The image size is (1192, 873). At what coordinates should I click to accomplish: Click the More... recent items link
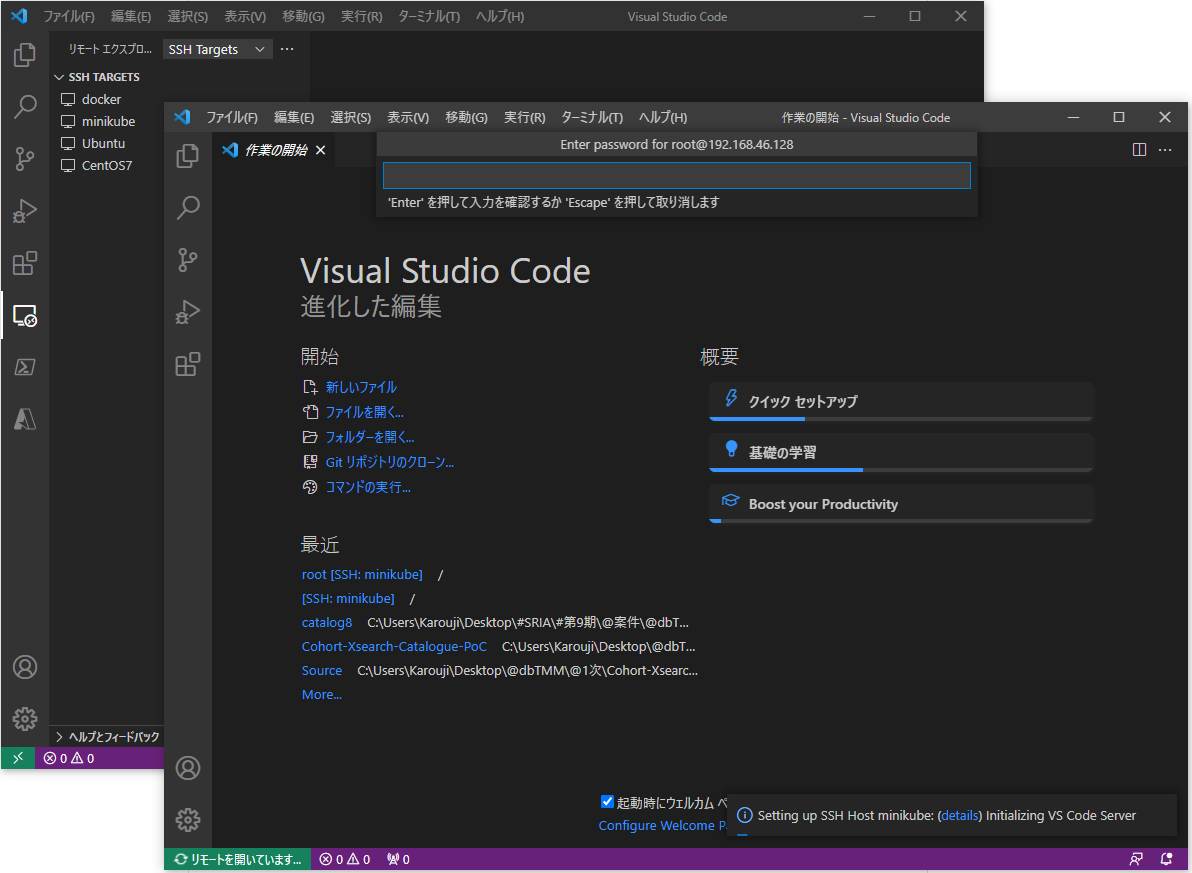pyautogui.click(x=322, y=695)
